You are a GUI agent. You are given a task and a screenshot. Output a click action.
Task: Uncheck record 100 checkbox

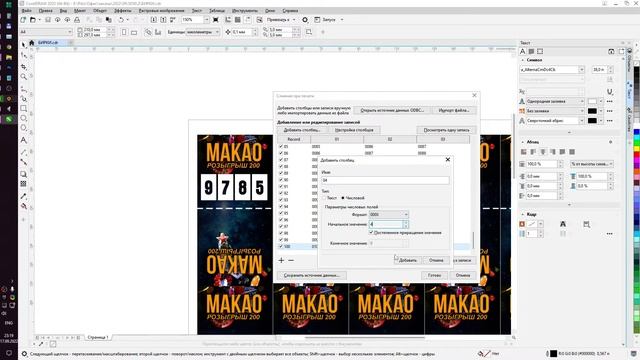281,247
